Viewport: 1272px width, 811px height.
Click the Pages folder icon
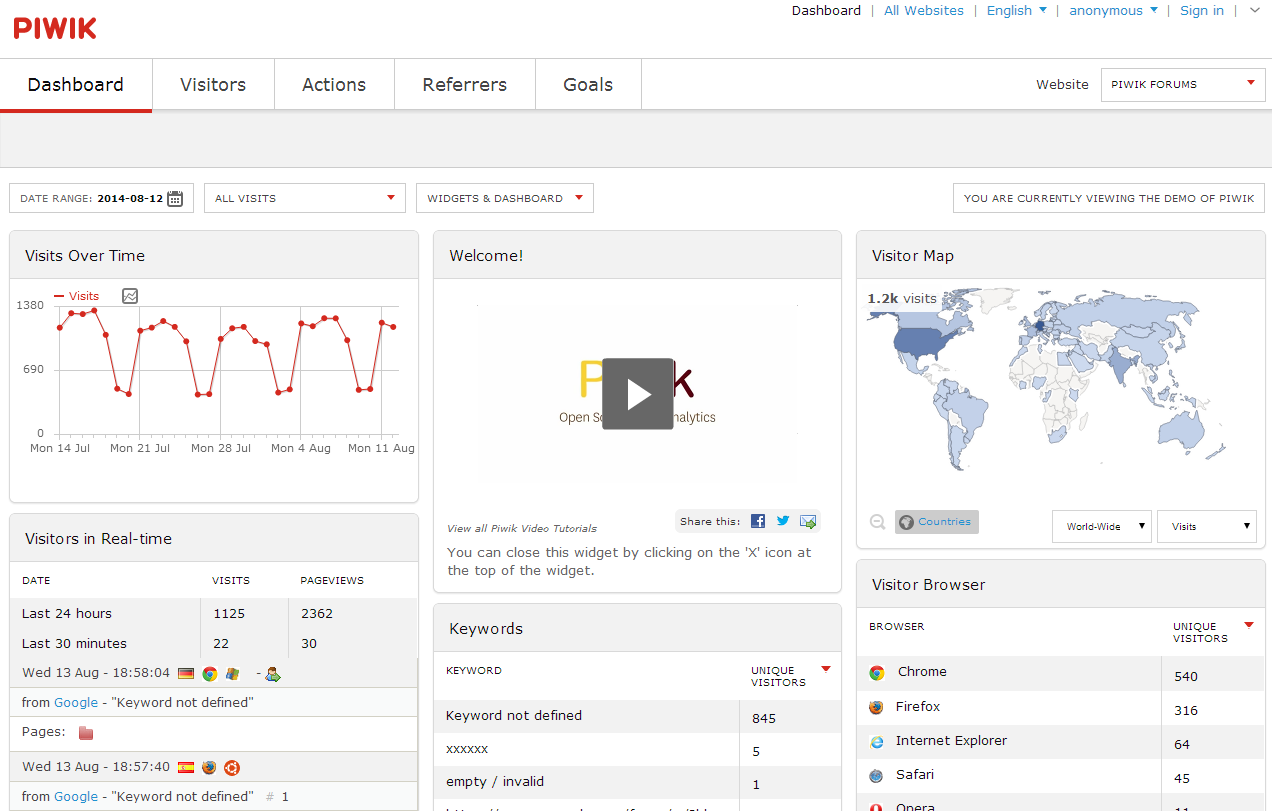point(86,733)
